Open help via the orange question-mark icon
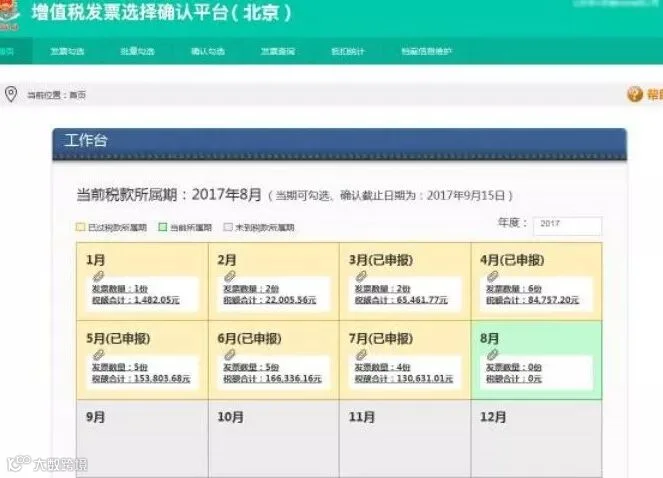This screenshot has width=663, height=478. pos(635,94)
